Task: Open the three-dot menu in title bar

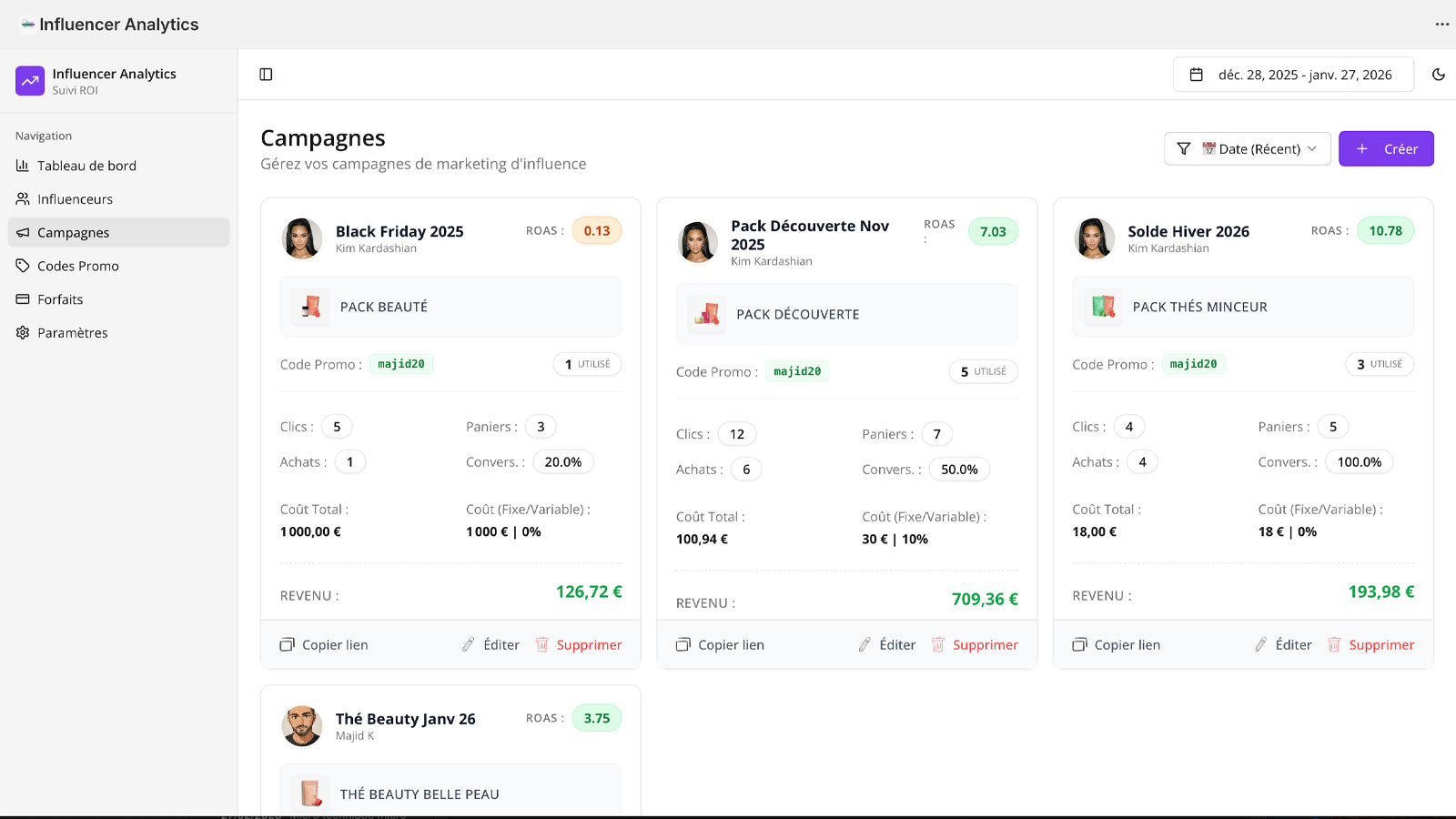Action: coord(1441,25)
